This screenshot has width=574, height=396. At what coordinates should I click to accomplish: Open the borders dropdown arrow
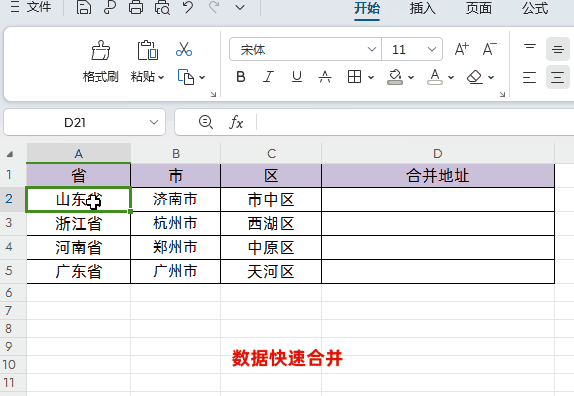[371, 77]
